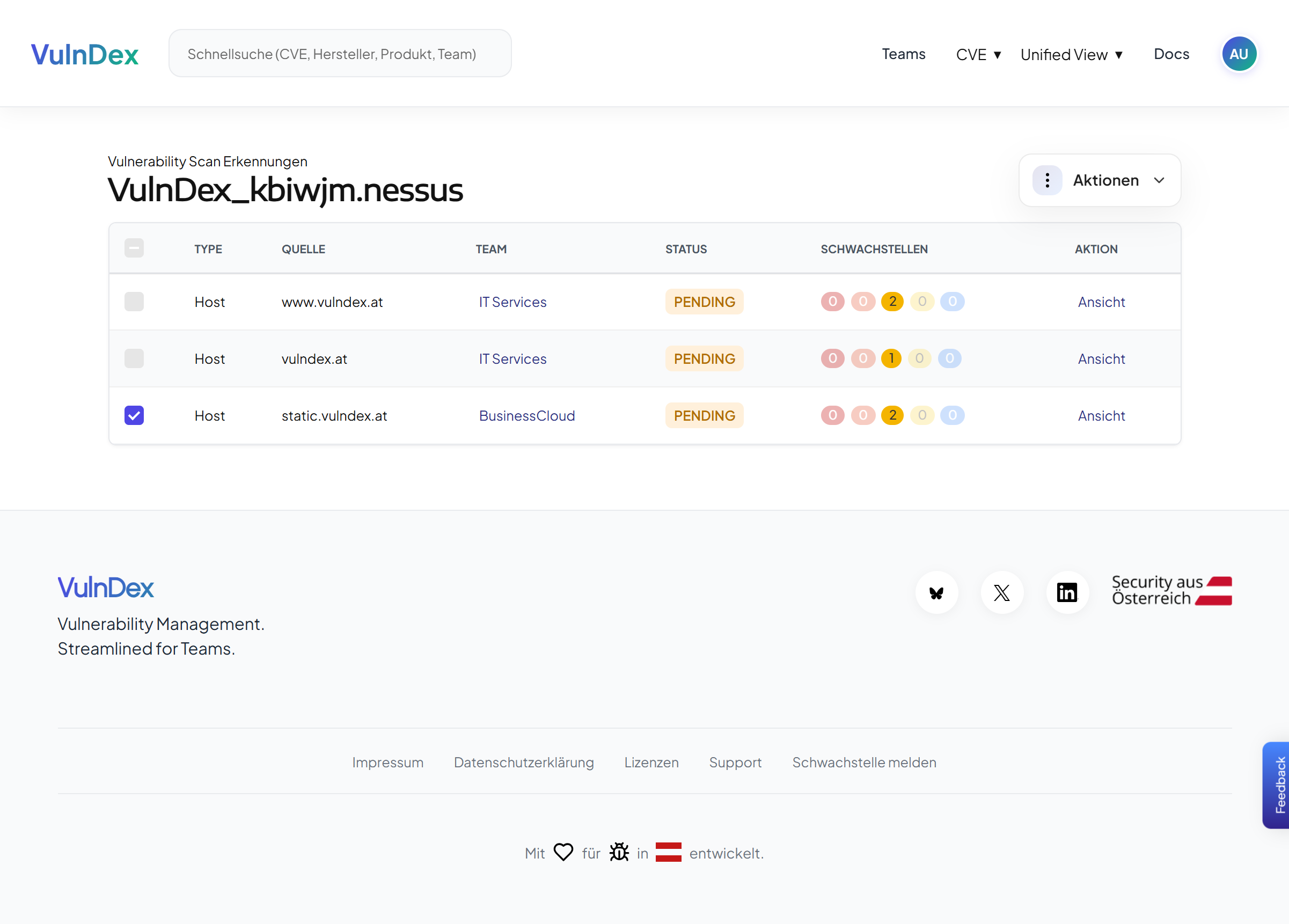Open the Bluesky butterfly social icon
The width and height of the screenshot is (1289, 924).
tap(936, 593)
